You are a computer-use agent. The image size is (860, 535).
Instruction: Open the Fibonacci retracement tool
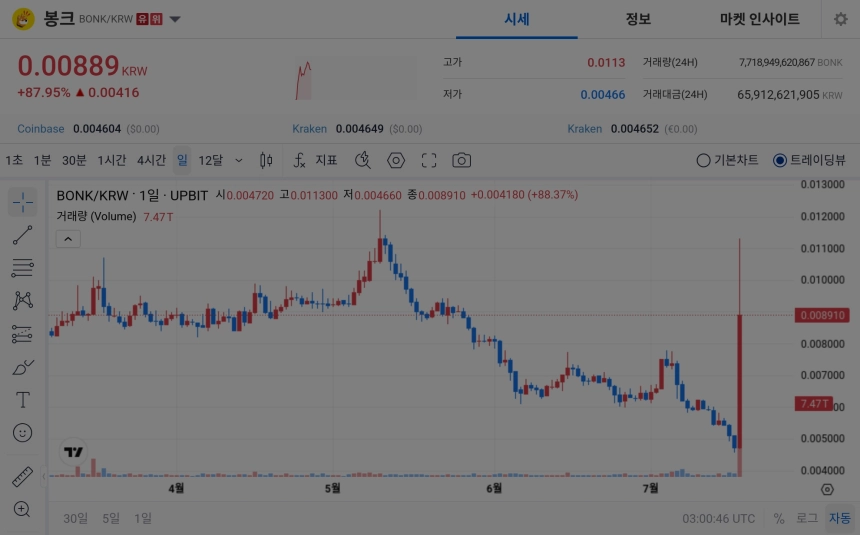[22, 268]
